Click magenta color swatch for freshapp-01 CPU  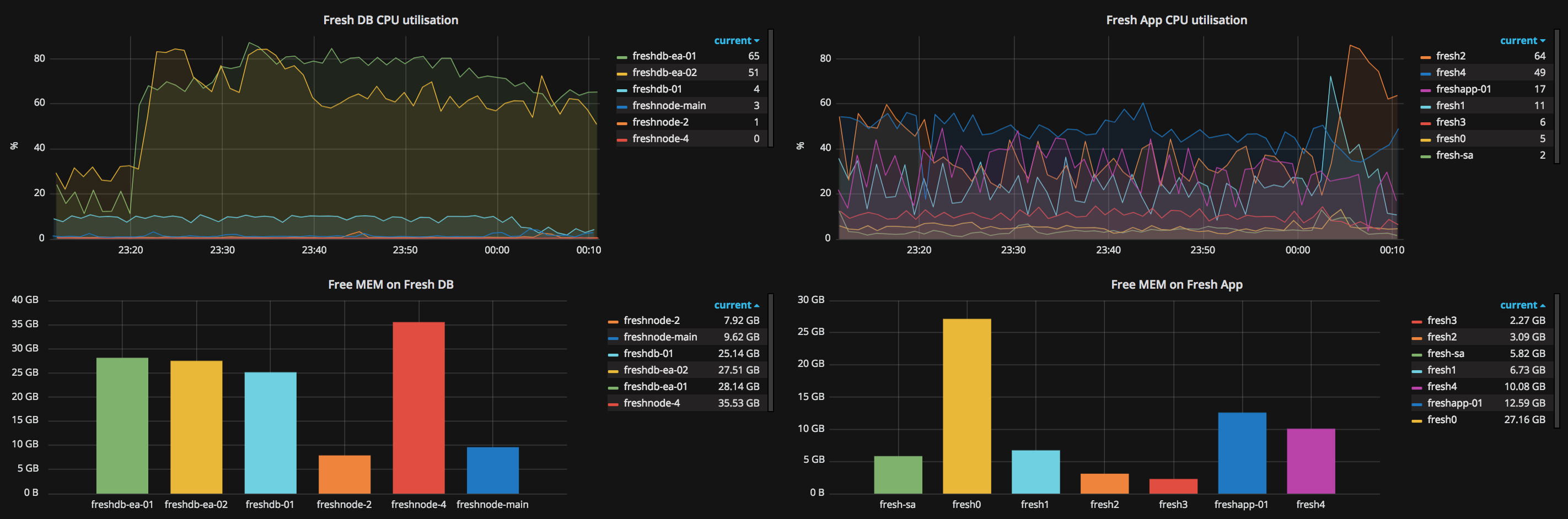click(1425, 90)
